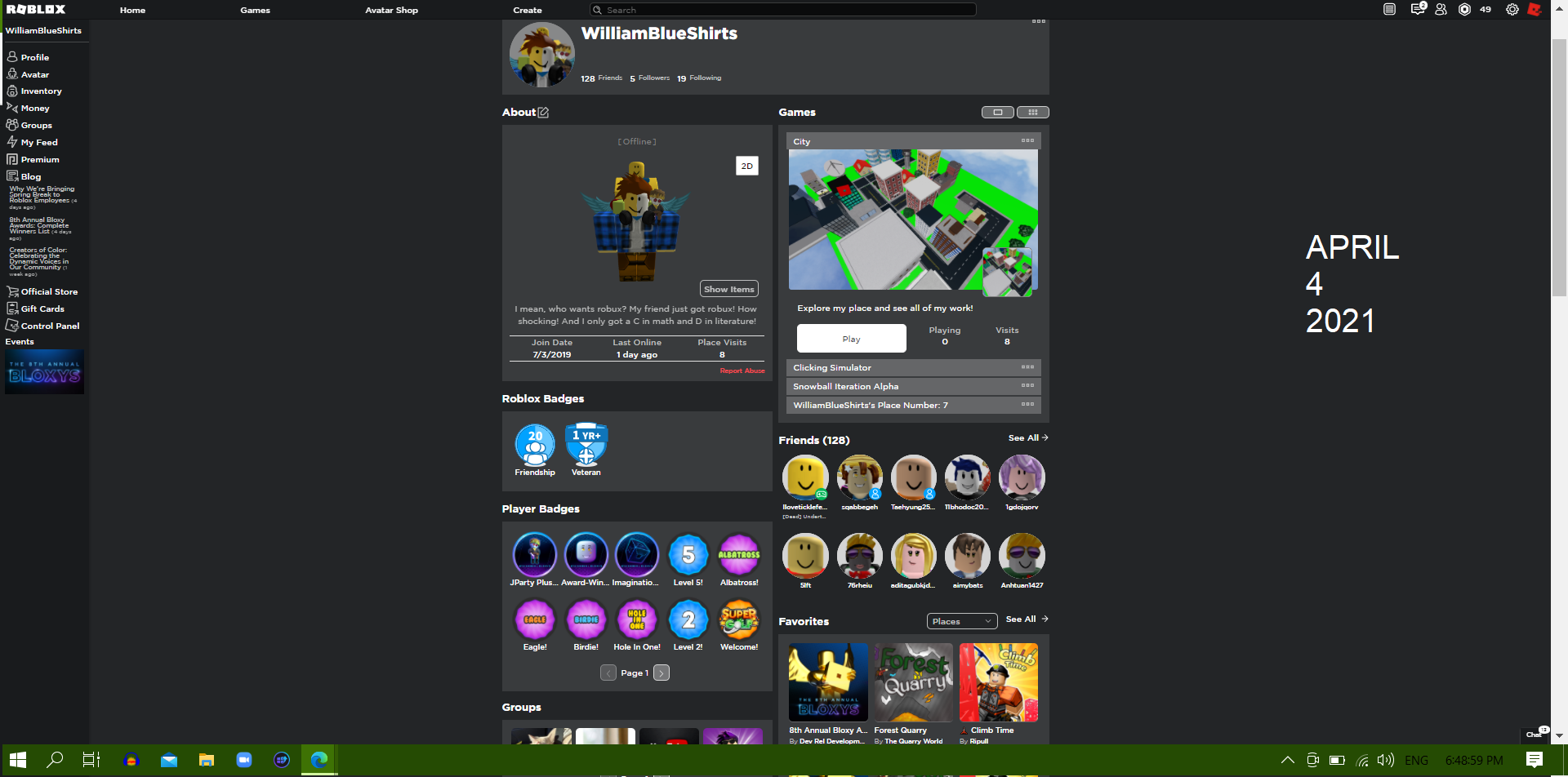Open the settings gear icon

pos(1512,9)
